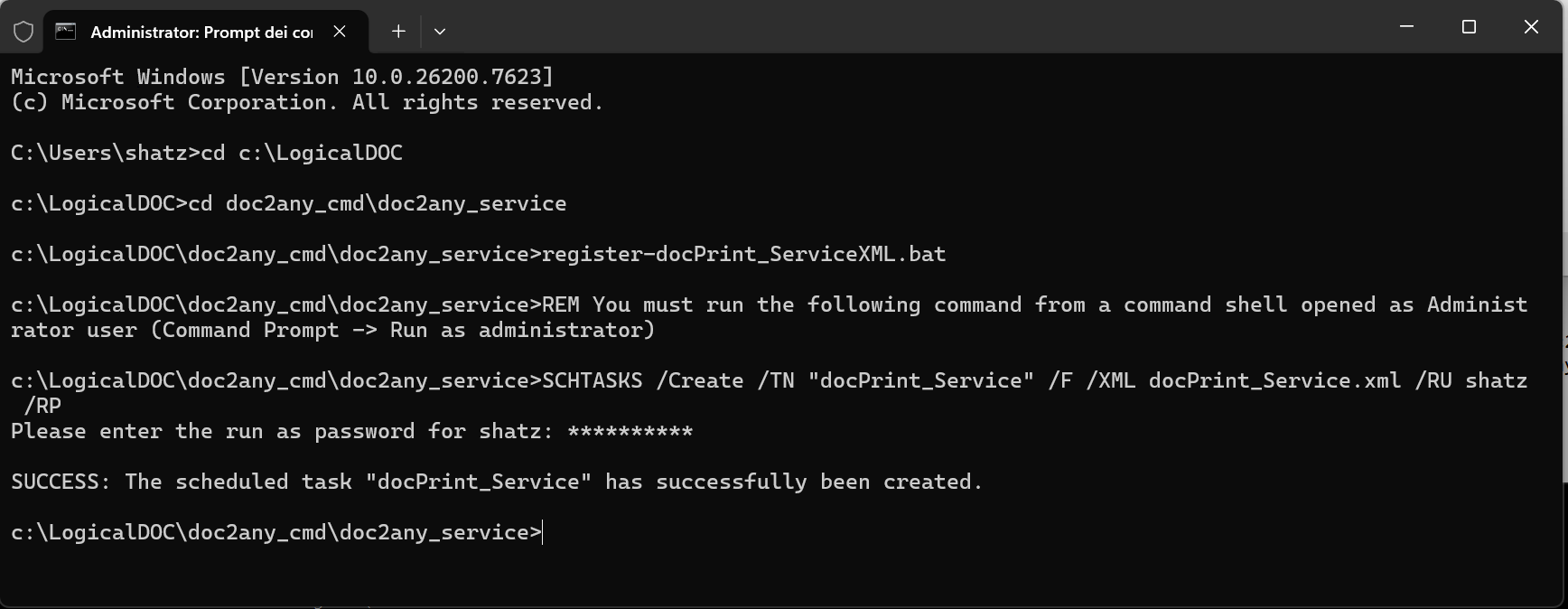Viewport: 1568px width, 609px height.
Task: Click the masked password asterisks
Action: (630, 432)
